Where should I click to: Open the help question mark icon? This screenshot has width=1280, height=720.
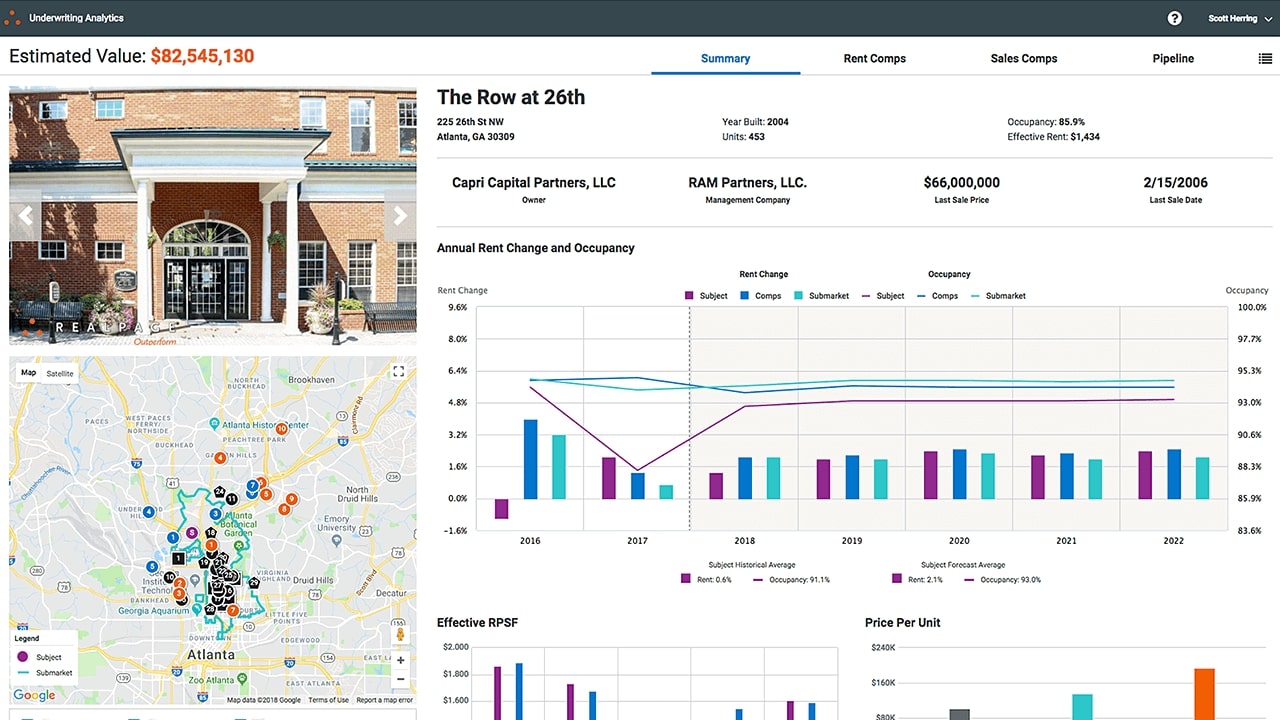1174,18
